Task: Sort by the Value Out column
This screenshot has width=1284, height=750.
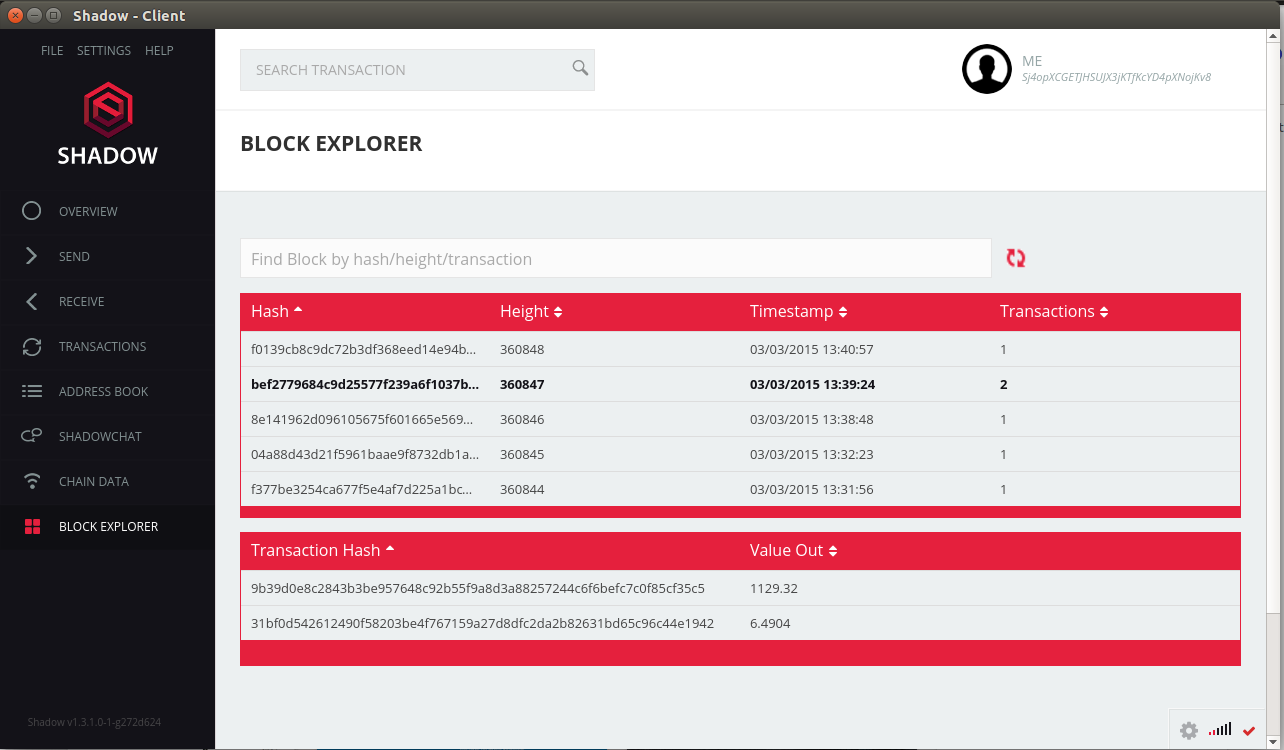Action: 794,550
